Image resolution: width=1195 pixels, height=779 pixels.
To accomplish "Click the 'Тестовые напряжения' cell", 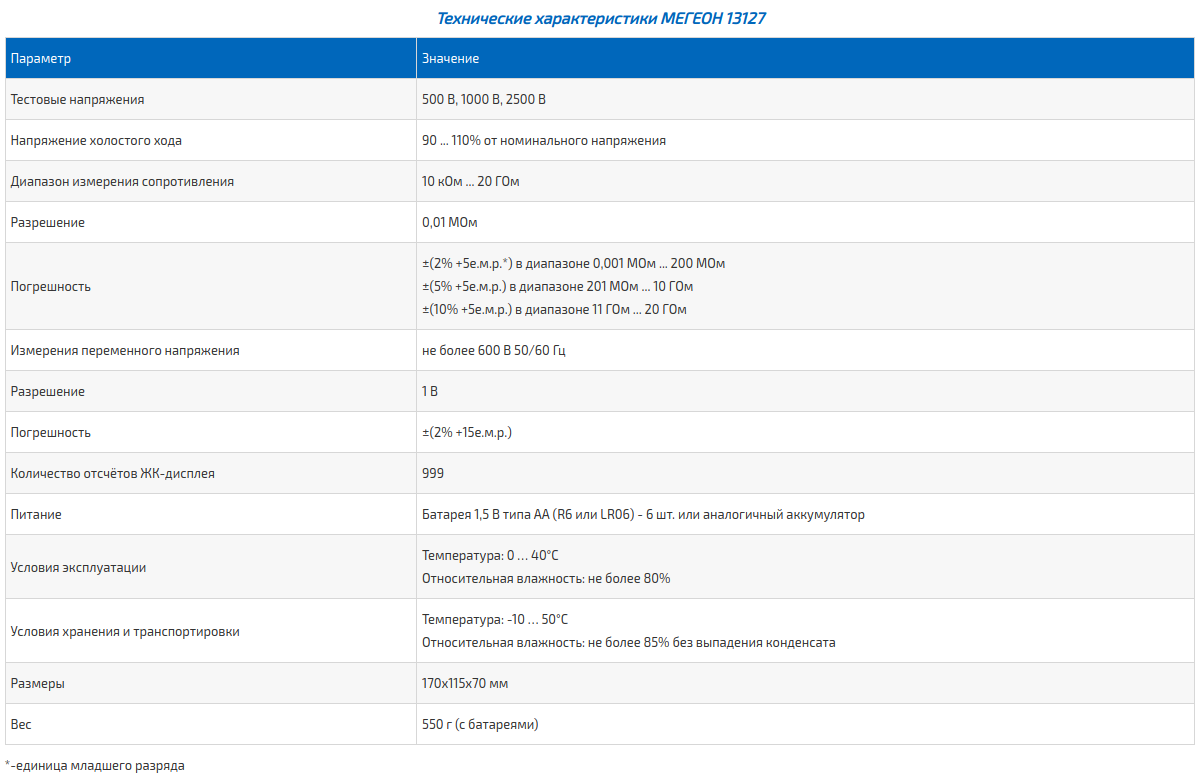I will point(210,99).
